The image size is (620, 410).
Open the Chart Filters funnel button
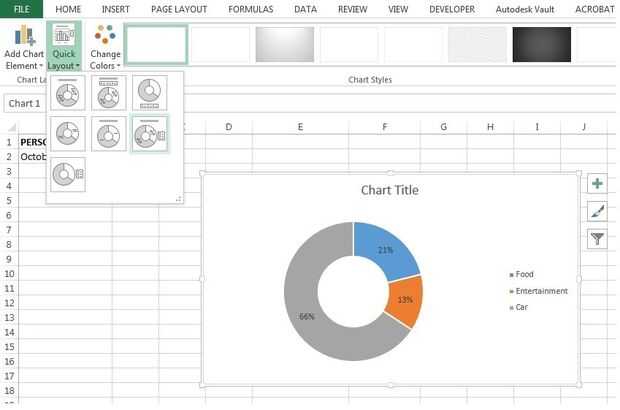click(x=597, y=238)
